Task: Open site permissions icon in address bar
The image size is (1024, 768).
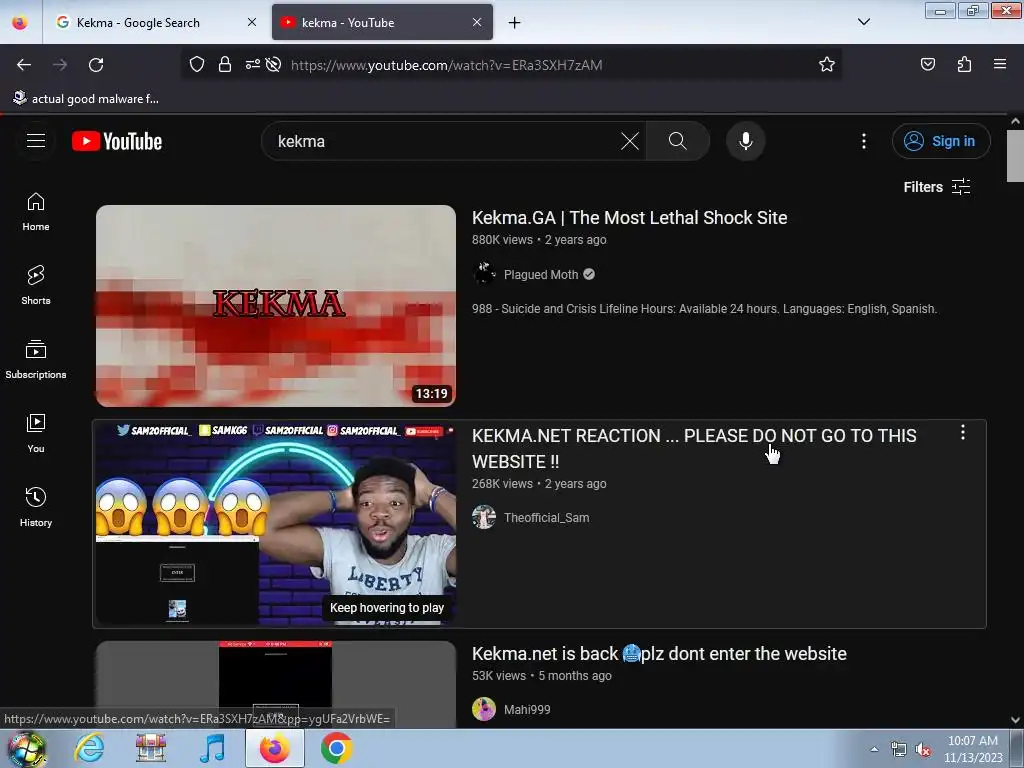Action: pos(252,65)
